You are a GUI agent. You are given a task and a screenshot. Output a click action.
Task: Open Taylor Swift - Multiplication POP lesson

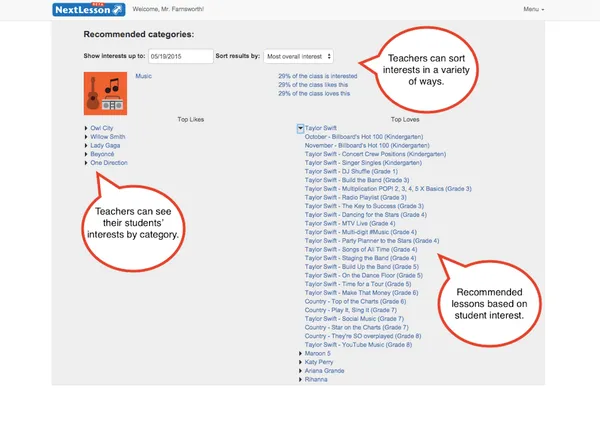tap(388, 189)
